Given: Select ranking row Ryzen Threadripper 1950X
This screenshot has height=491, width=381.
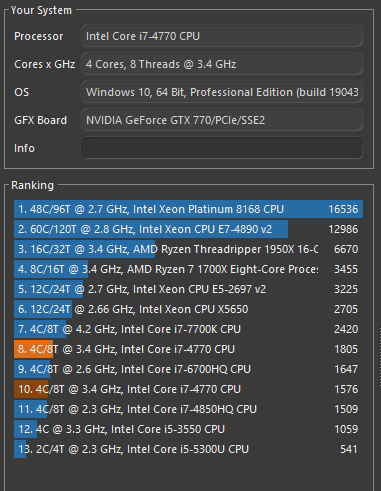Looking at the screenshot, I should pyautogui.click(x=188, y=249).
